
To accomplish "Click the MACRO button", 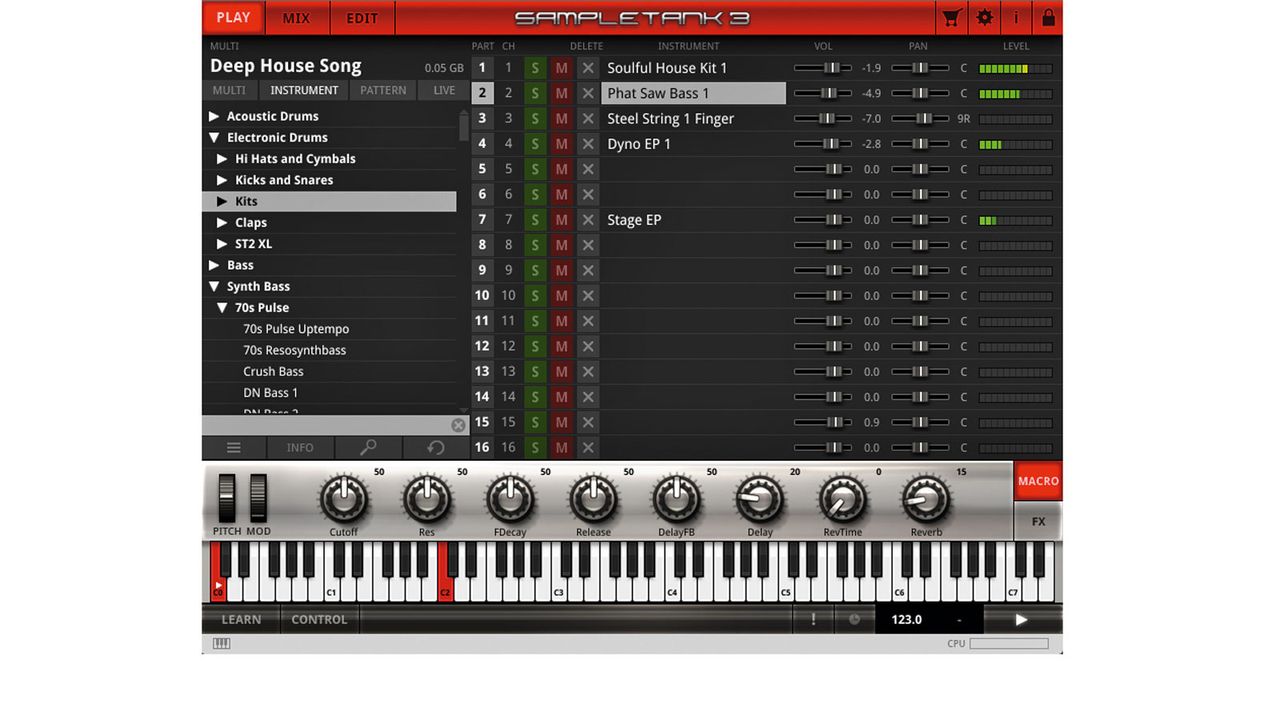I will (1038, 481).
